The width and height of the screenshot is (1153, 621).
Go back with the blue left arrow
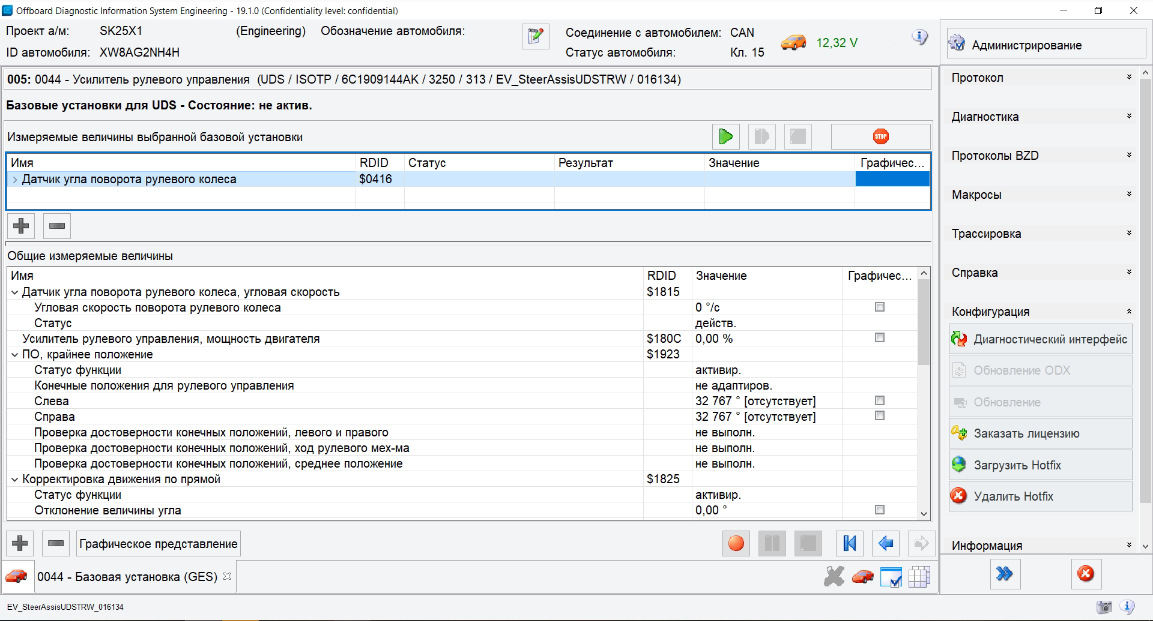point(886,544)
